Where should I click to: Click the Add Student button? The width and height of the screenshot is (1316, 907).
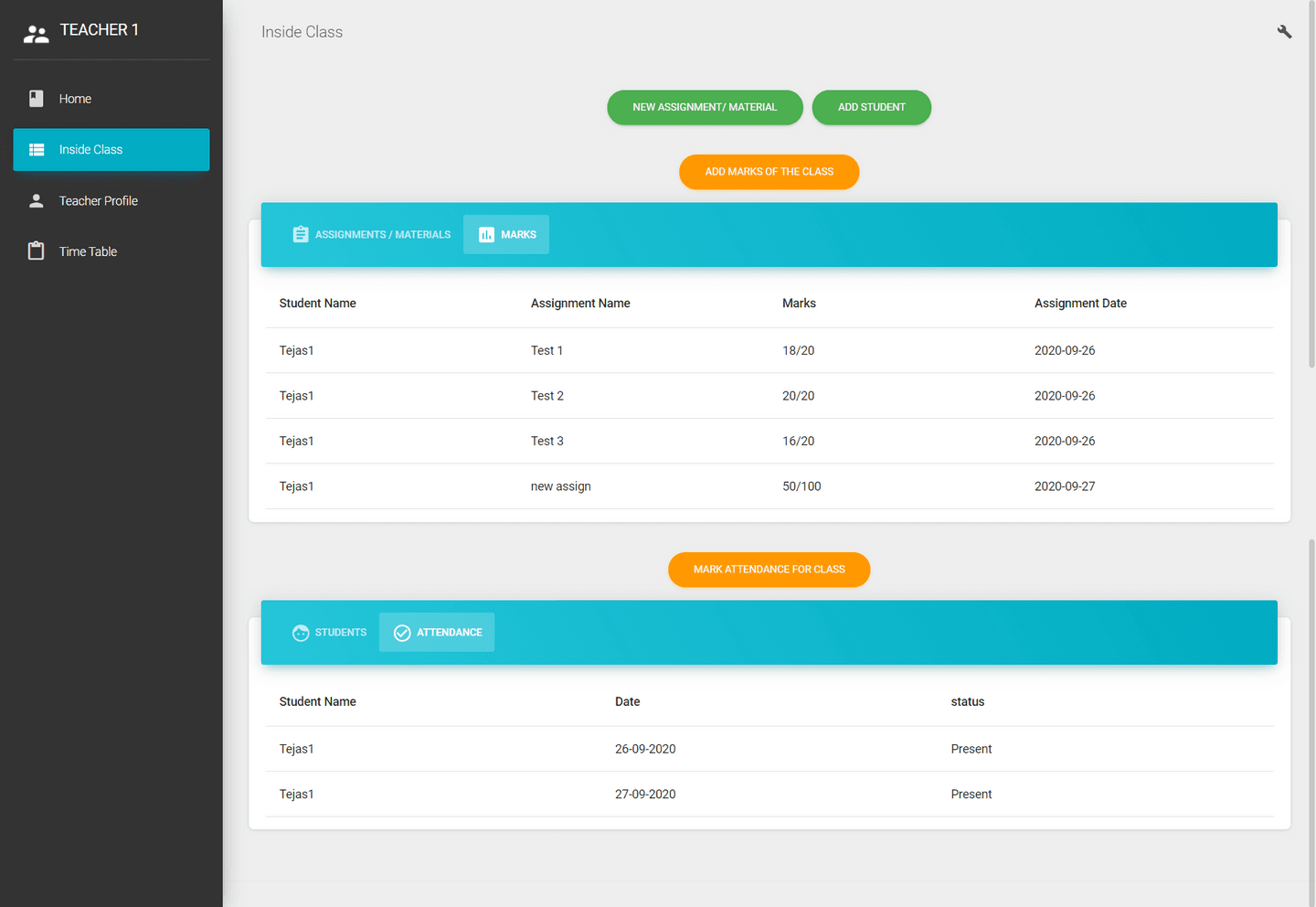click(x=872, y=108)
